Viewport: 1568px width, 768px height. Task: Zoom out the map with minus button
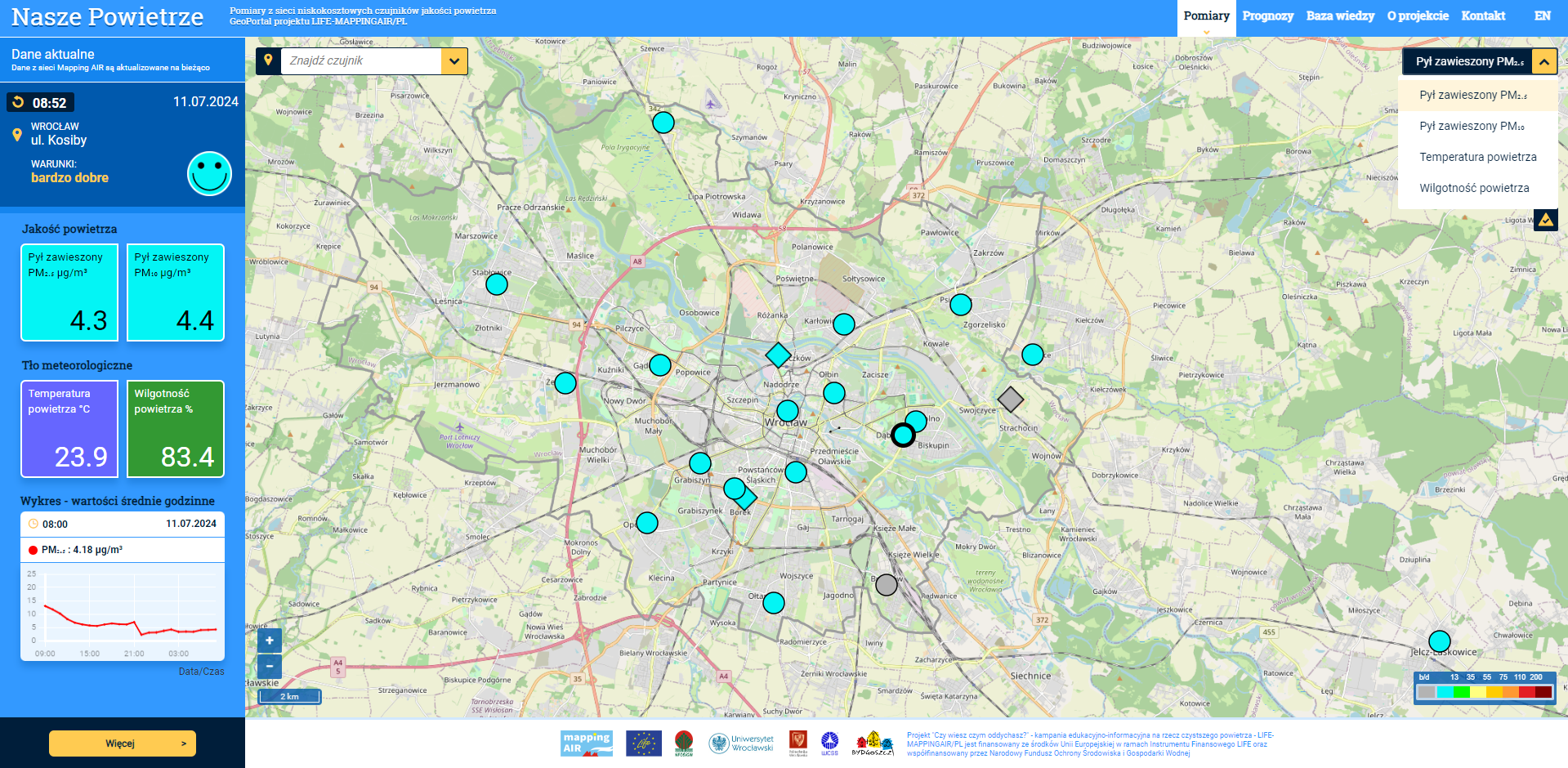pyautogui.click(x=269, y=666)
